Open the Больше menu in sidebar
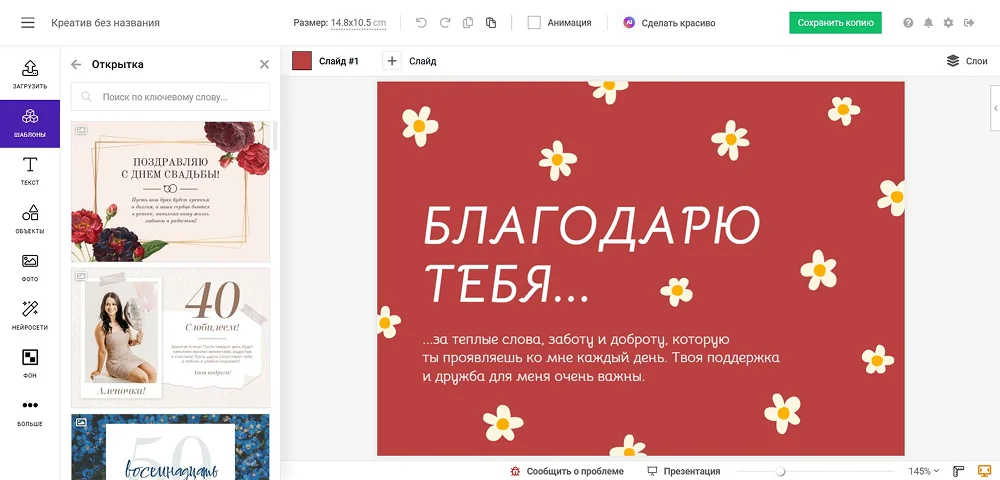This screenshot has width=1000, height=480. click(30, 411)
